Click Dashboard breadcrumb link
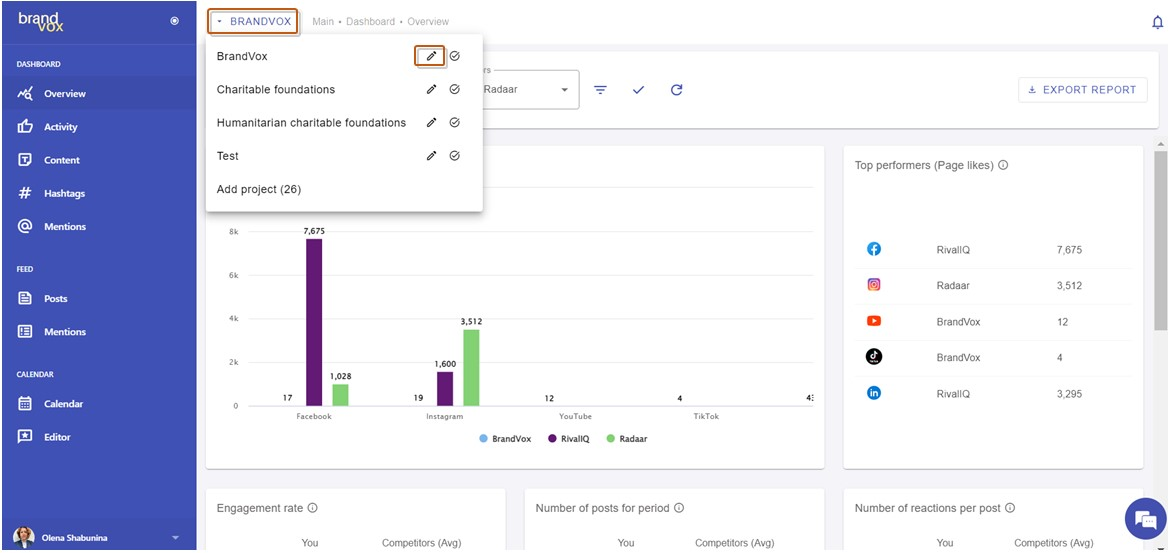1175x553 pixels. pyautogui.click(x=370, y=22)
